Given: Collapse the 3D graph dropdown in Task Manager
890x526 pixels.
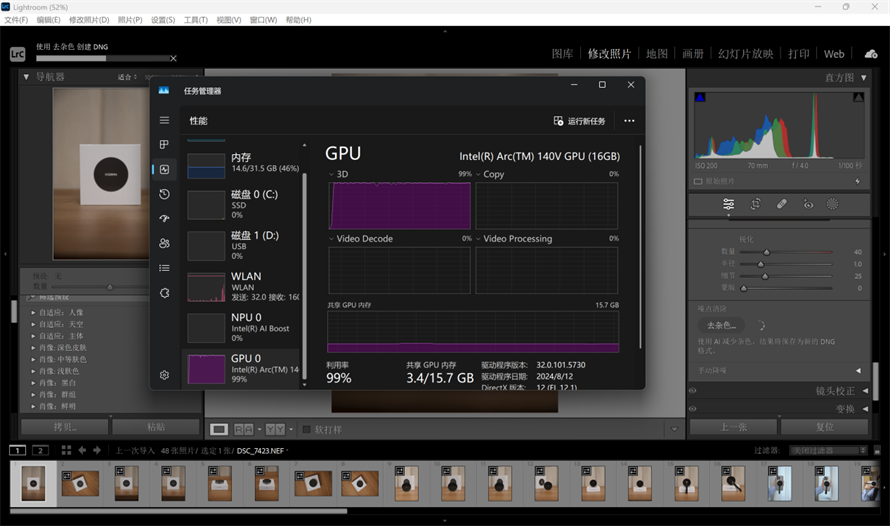Looking at the screenshot, I should click(331, 174).
